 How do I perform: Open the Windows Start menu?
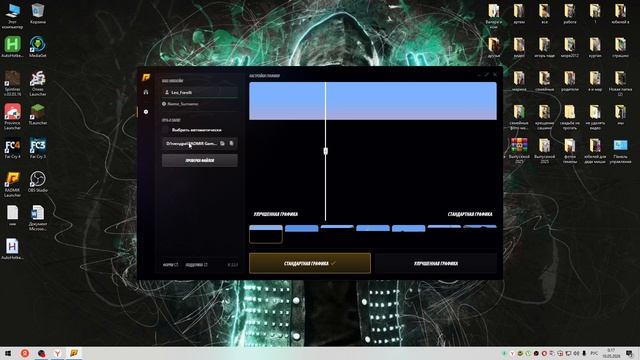(x=7, y=353)
